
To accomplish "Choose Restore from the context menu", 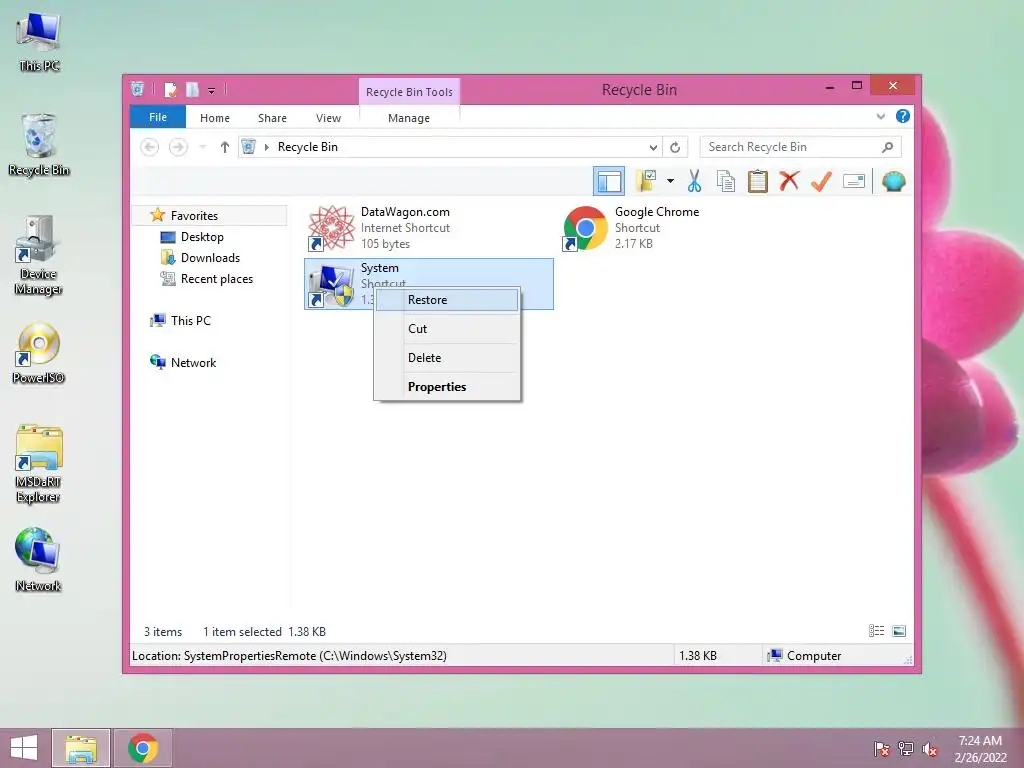I will pyautogui.click(x=448, y=300).
